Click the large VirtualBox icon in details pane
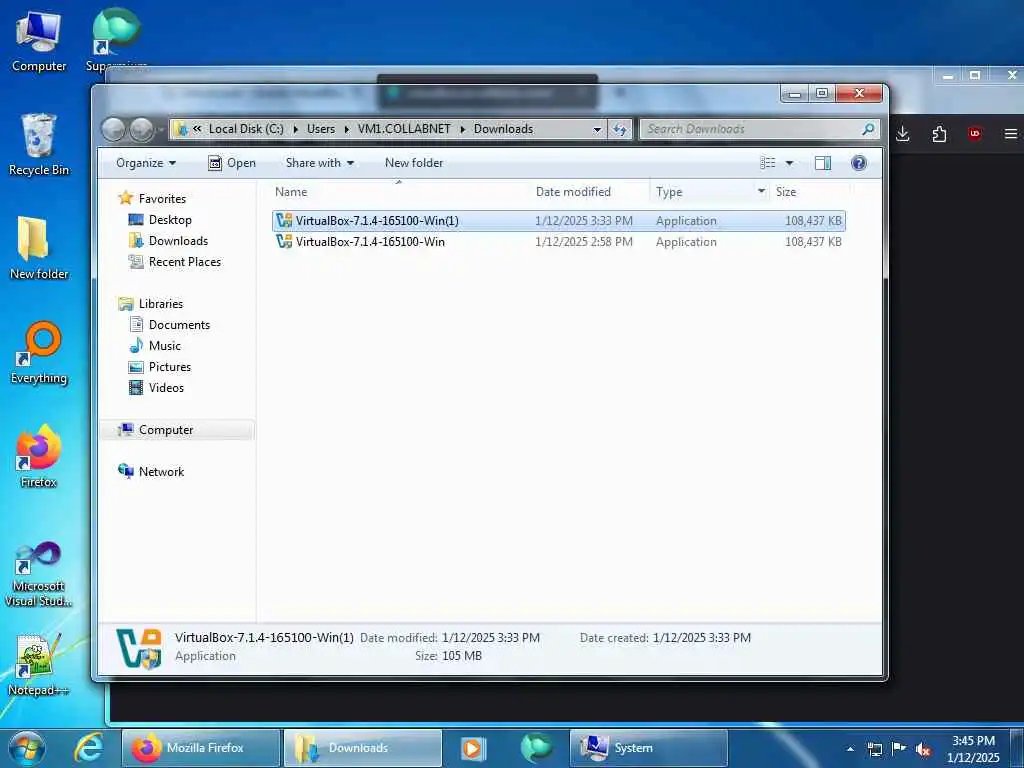Image resolution: width=1024 pixels, height=768 pixels. [x=138, y=648]
